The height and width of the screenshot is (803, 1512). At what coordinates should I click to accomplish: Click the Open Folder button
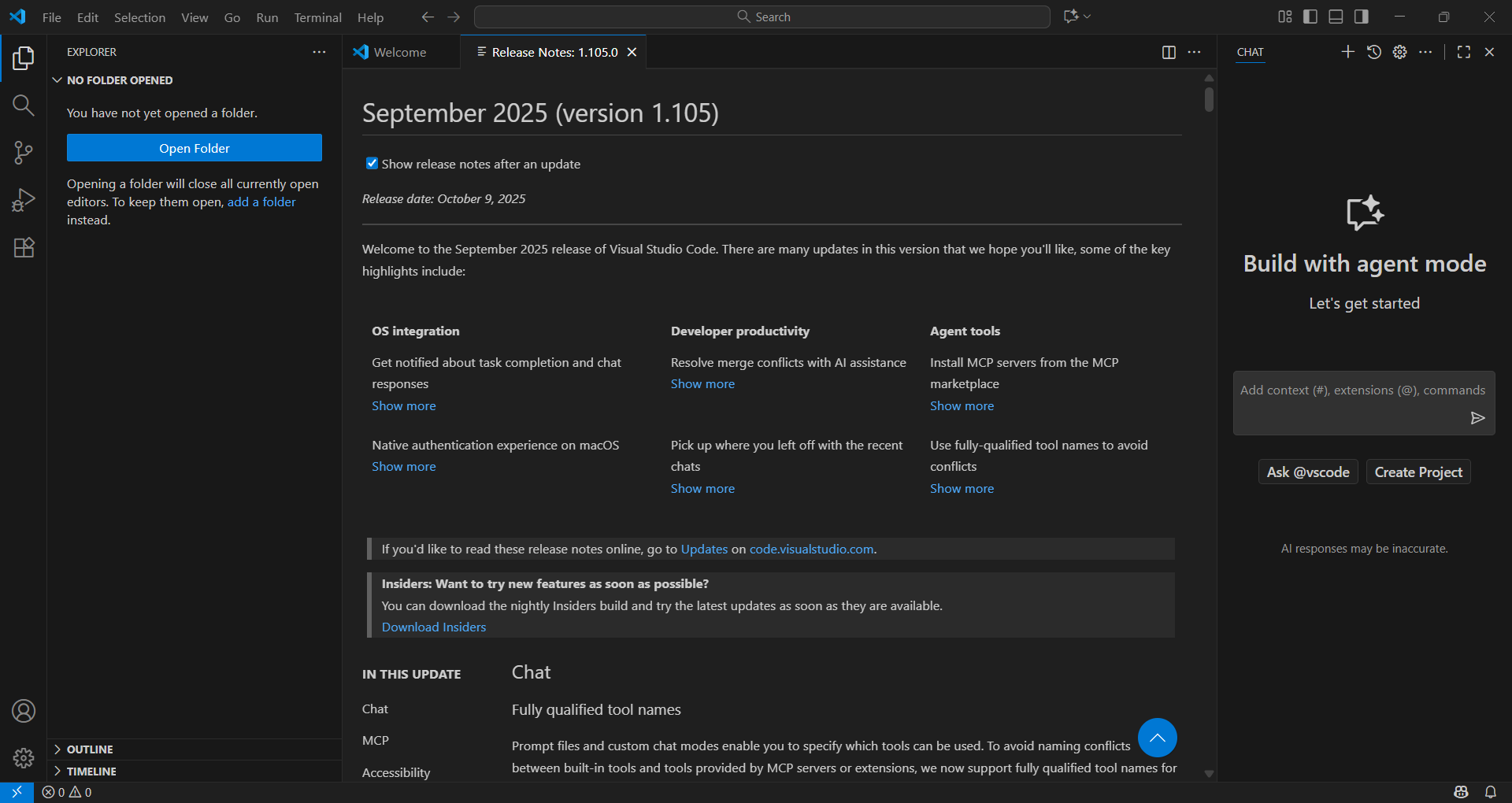point(195,148)
